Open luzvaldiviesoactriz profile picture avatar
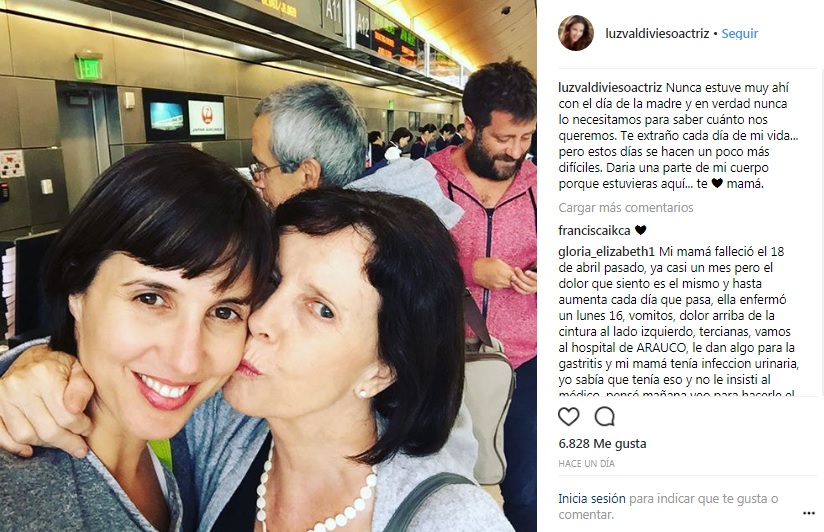 point(576,33)
